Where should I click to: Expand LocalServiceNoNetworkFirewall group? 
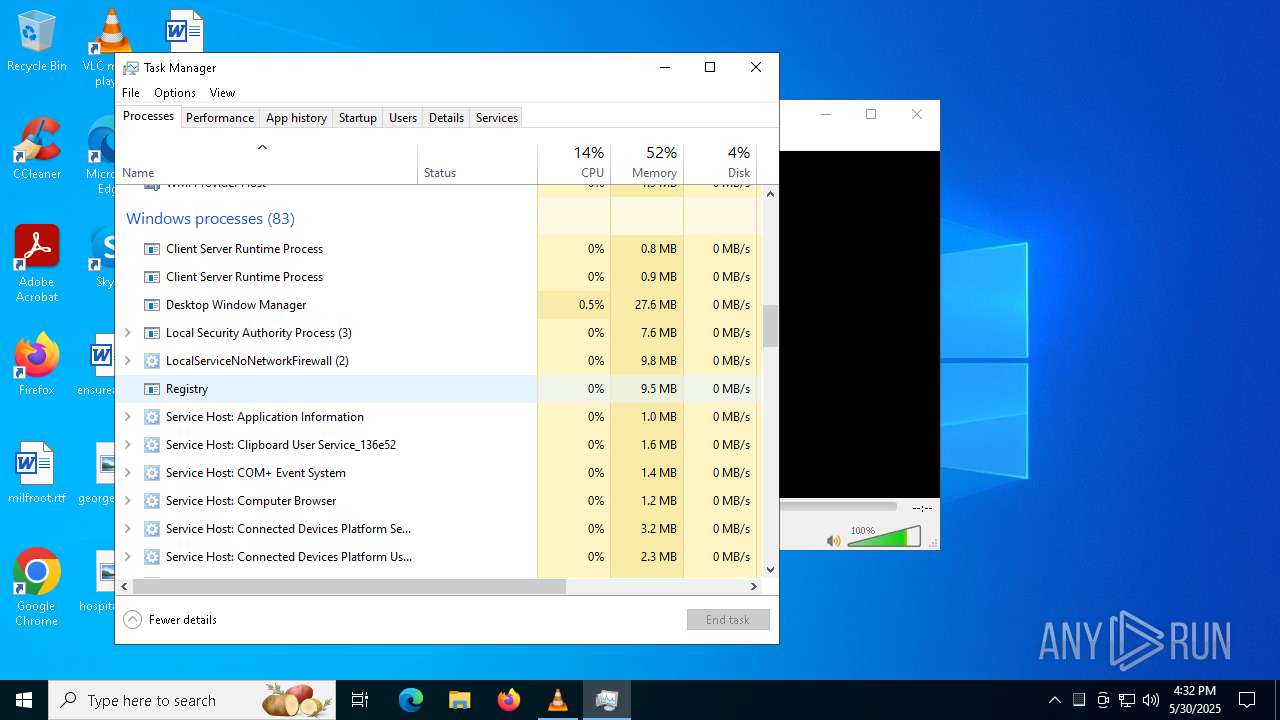click(127, 361)
